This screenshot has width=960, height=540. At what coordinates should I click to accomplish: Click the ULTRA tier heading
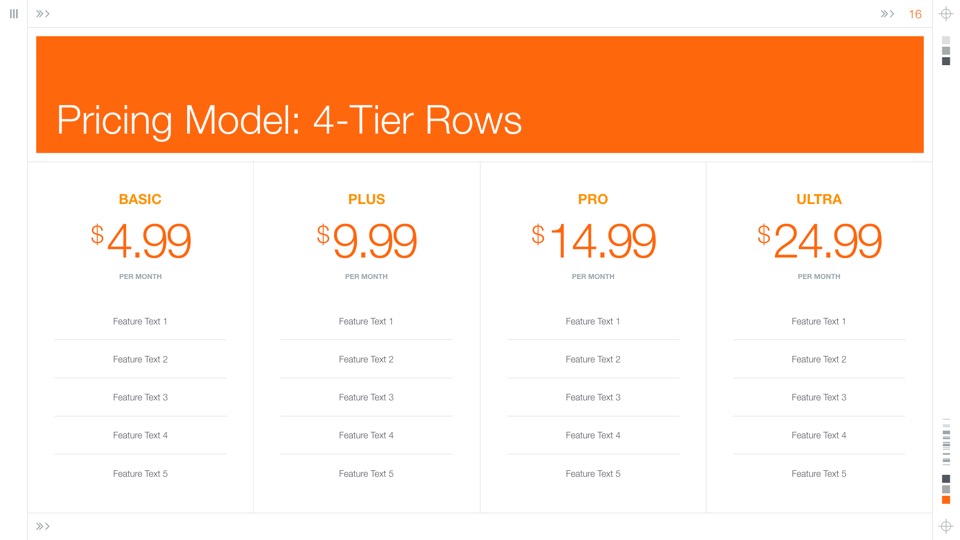coord(819,199)
